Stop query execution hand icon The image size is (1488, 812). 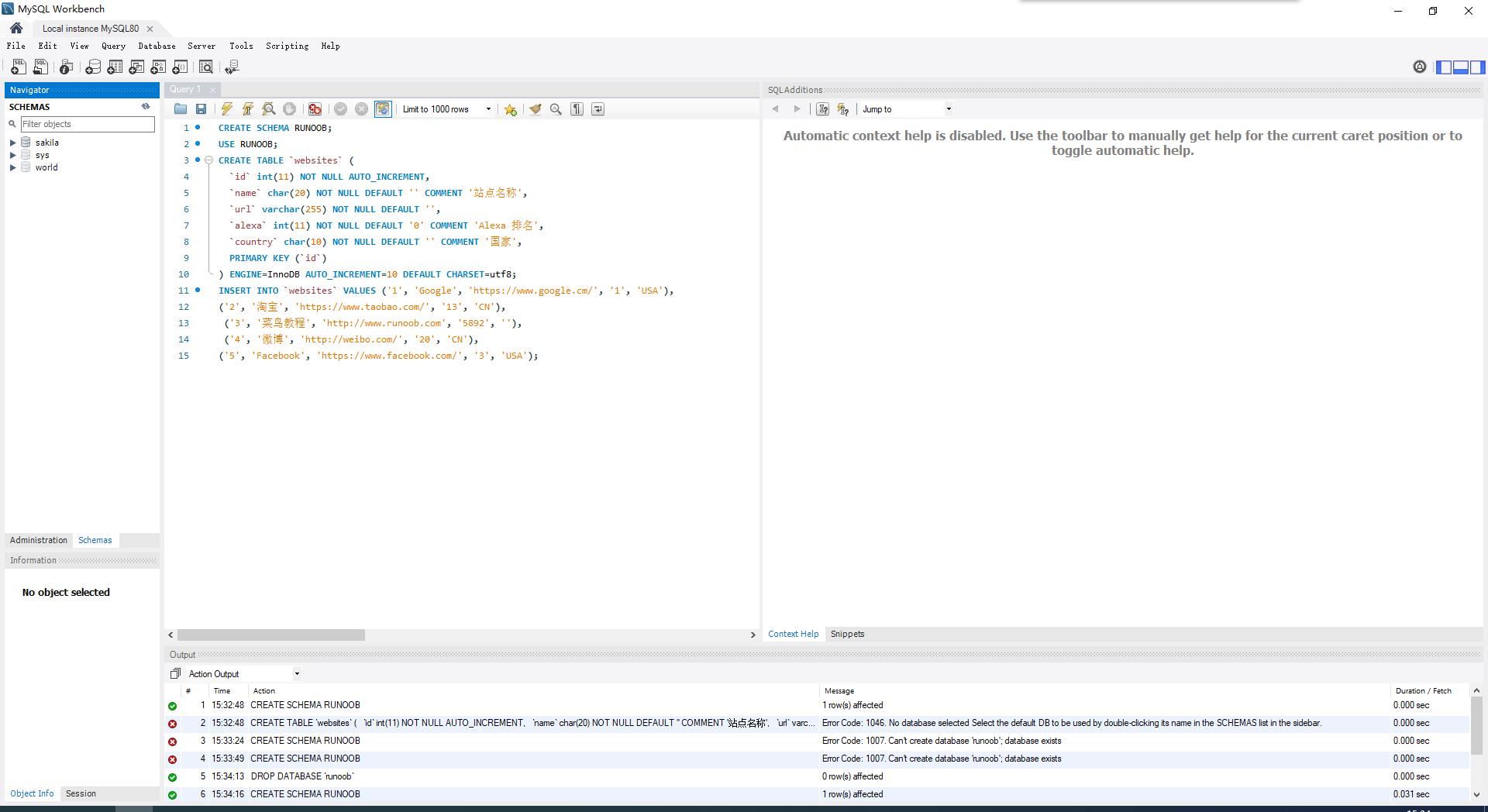(x=289, y=109)
